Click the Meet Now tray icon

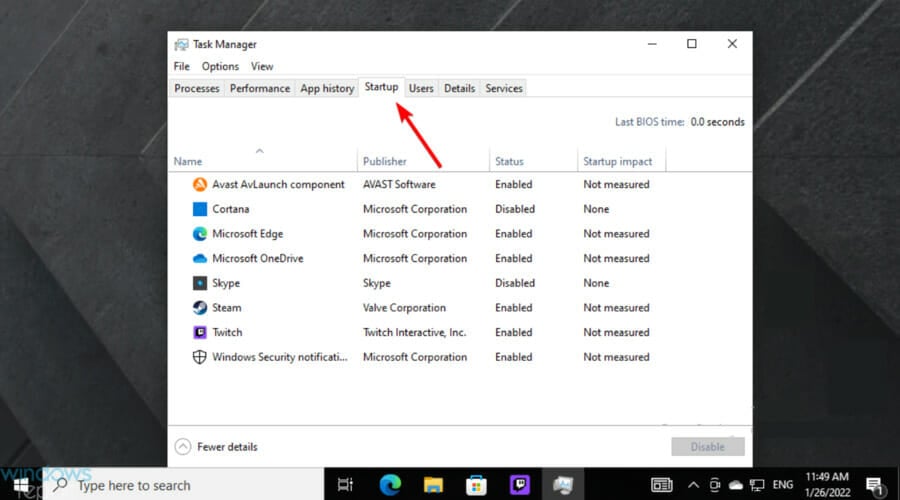click(x=715, y=485)
